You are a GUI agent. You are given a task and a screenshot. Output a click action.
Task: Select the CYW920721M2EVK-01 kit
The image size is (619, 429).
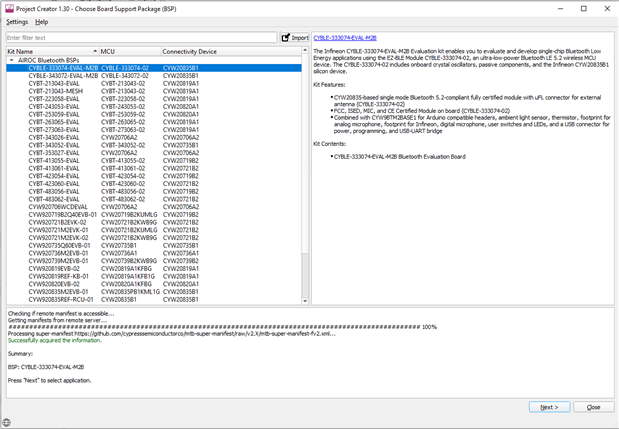[58, 230]
